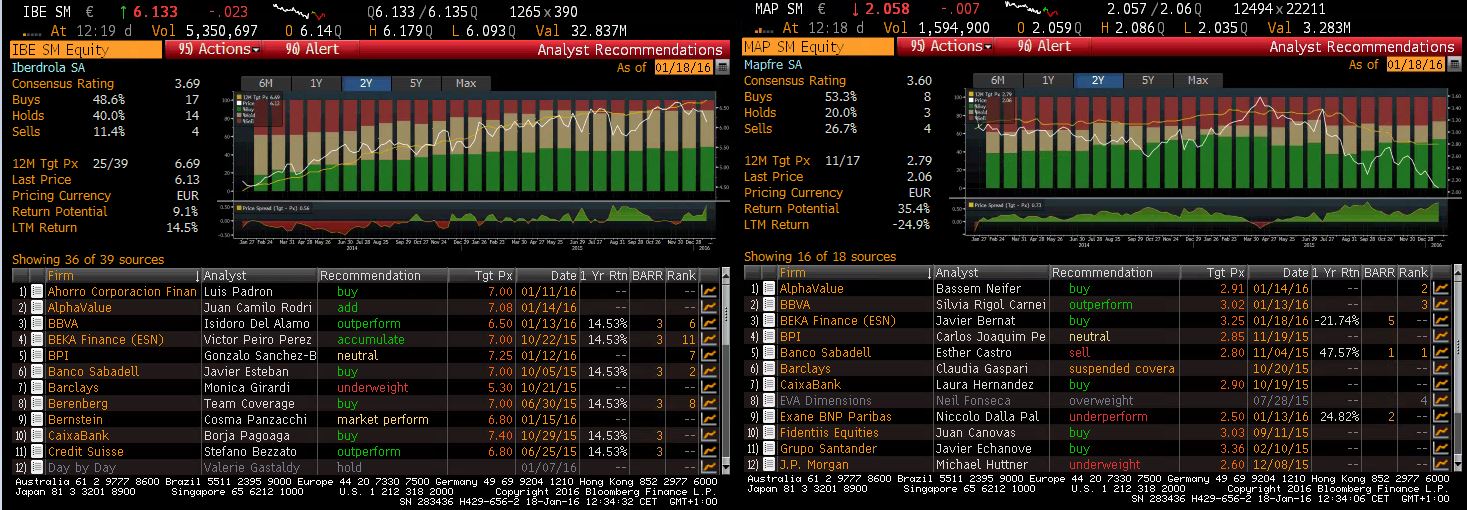The image size is (1467, 510).
Task: Show chart icon on Monica Girardi row
Action: point(709,388)
